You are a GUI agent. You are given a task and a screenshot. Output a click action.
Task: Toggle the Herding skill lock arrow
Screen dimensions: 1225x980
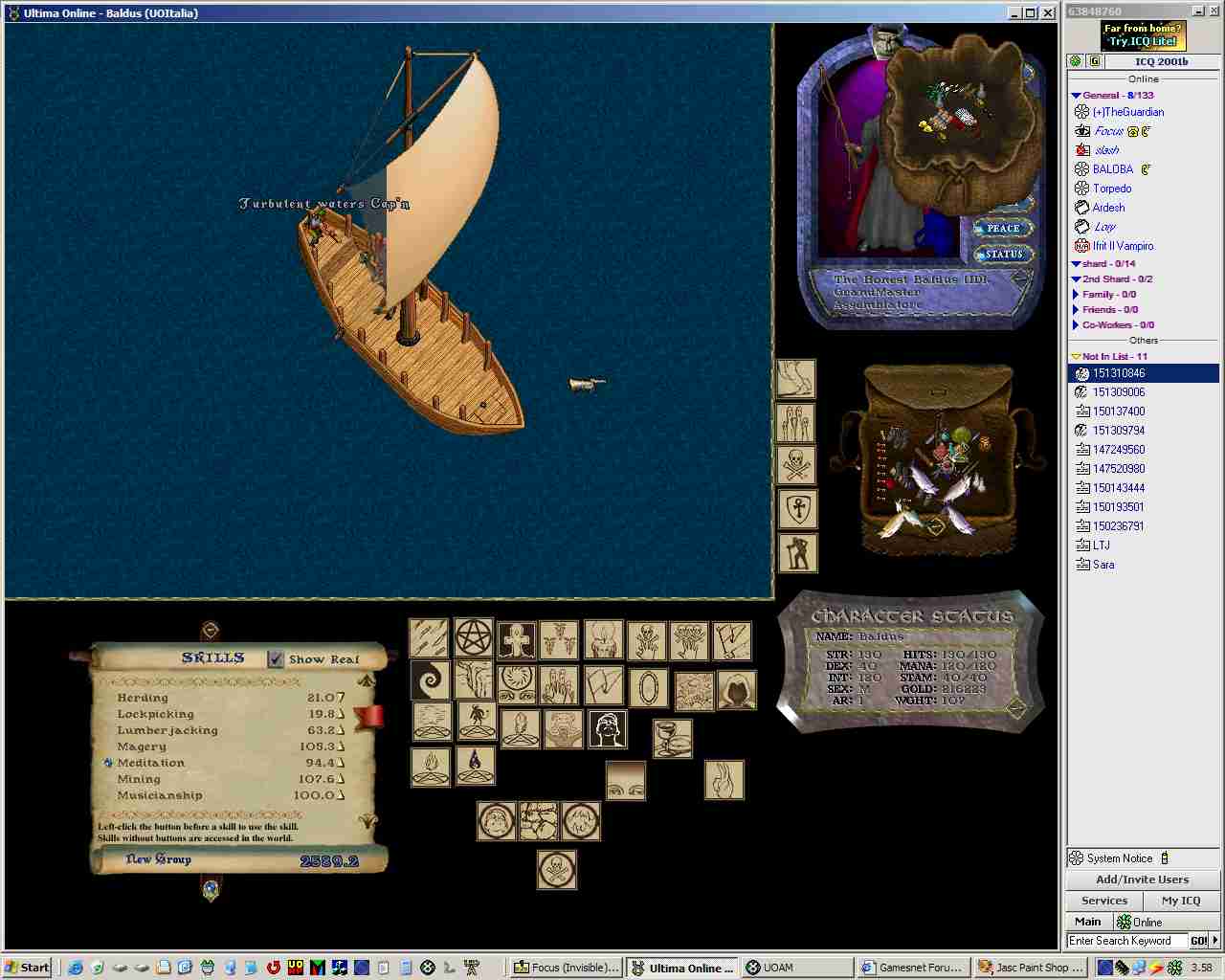tap(340, 698)
